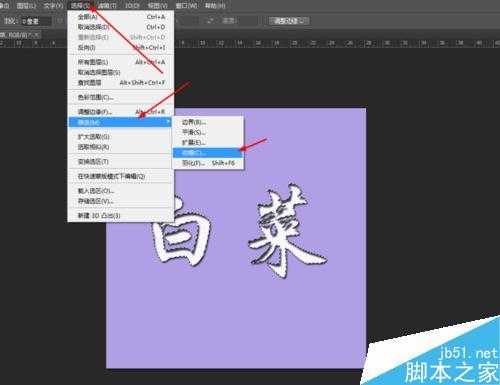Activate the document tab below the options bar
The width and height of the screenshot is (500, 385).
point(20,35)
